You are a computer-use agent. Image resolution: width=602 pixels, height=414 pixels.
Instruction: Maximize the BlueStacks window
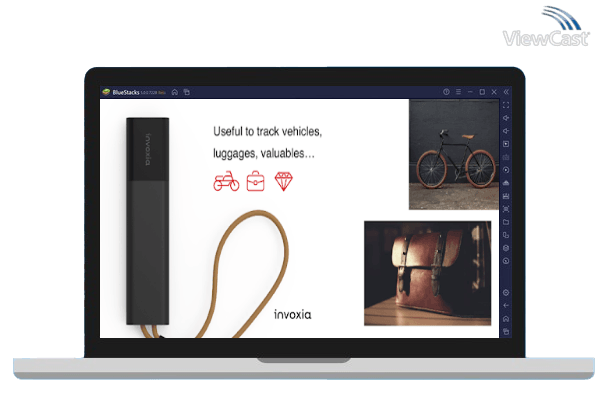coord(482,92)
